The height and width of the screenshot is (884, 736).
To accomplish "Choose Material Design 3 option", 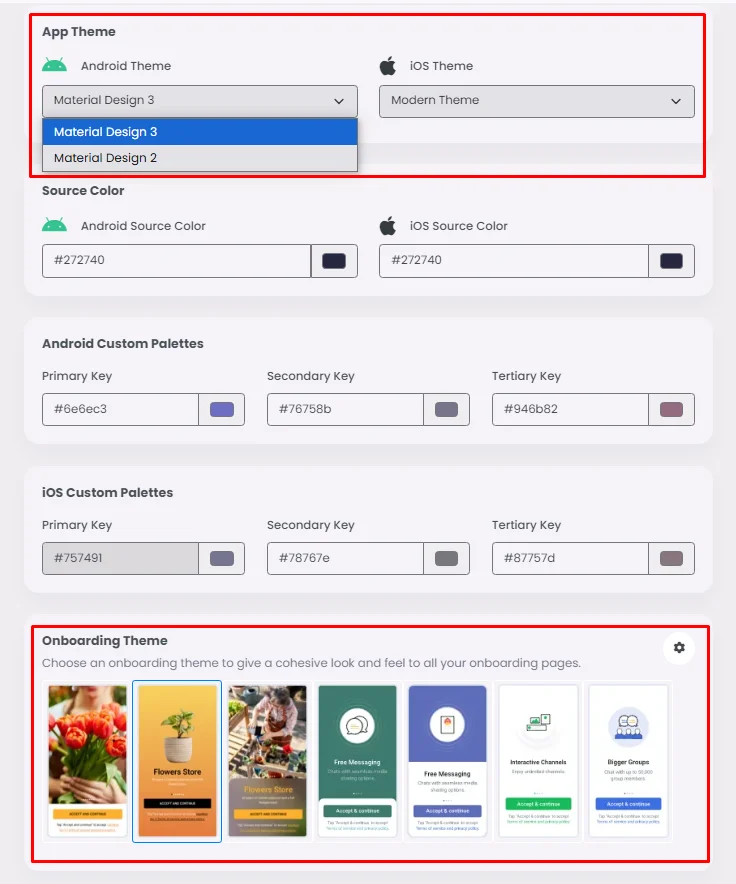I will 200,131.
